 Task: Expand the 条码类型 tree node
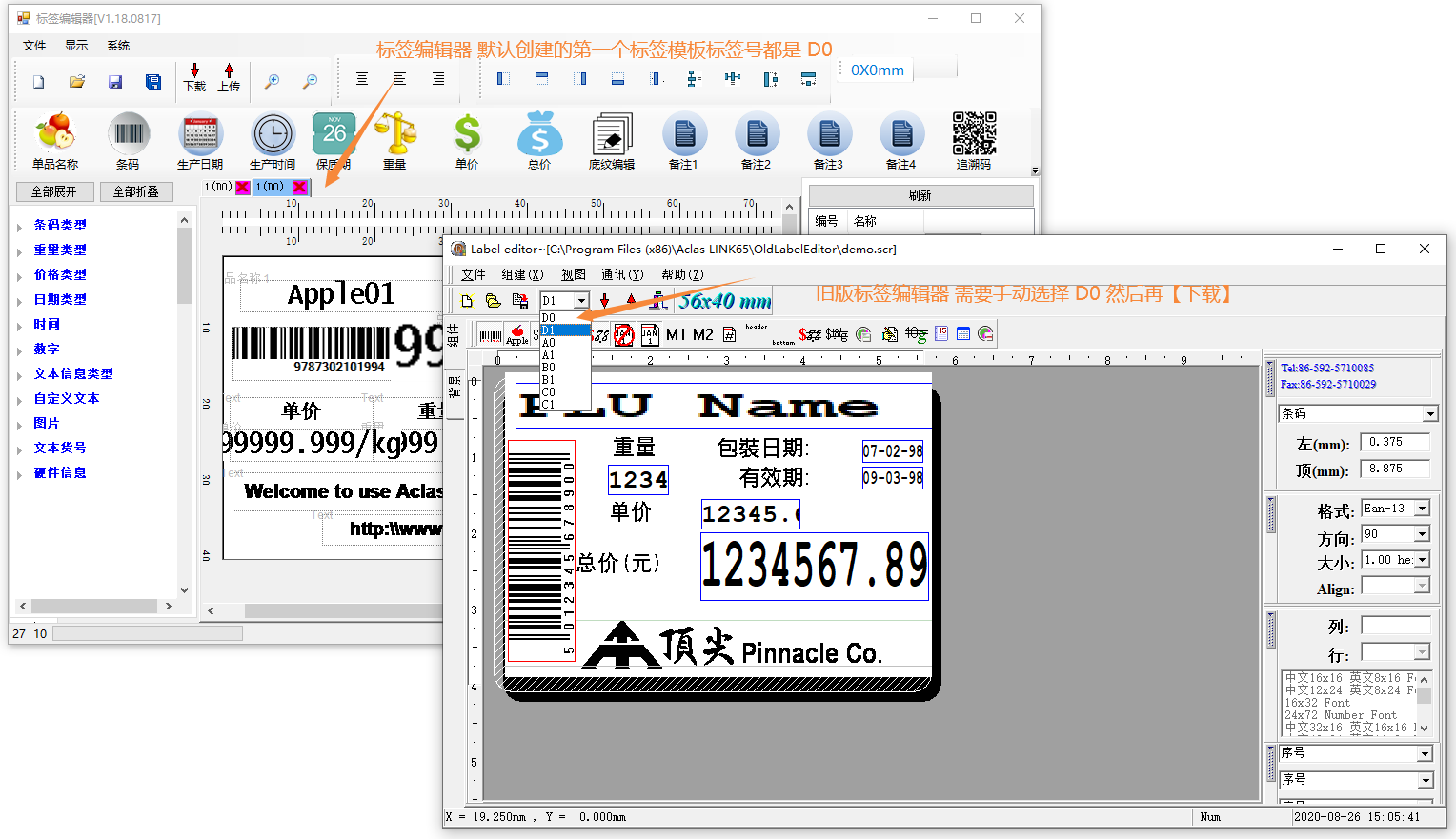point(20,226)
